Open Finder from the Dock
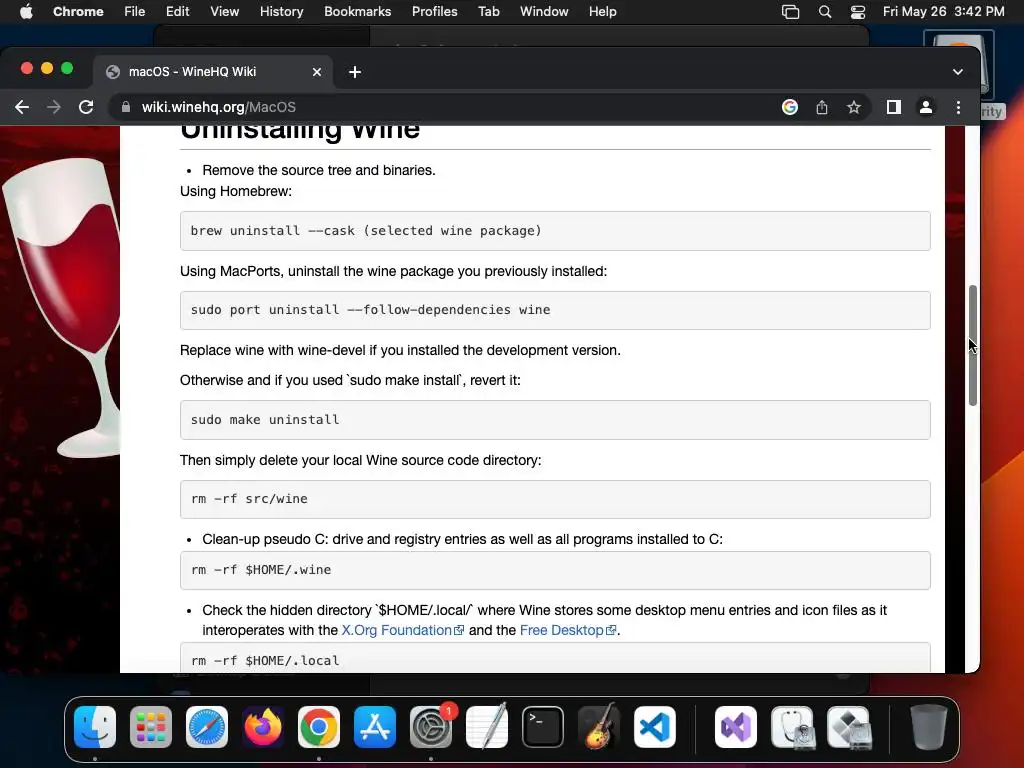 pyautogui.click(x=95, y=727)
